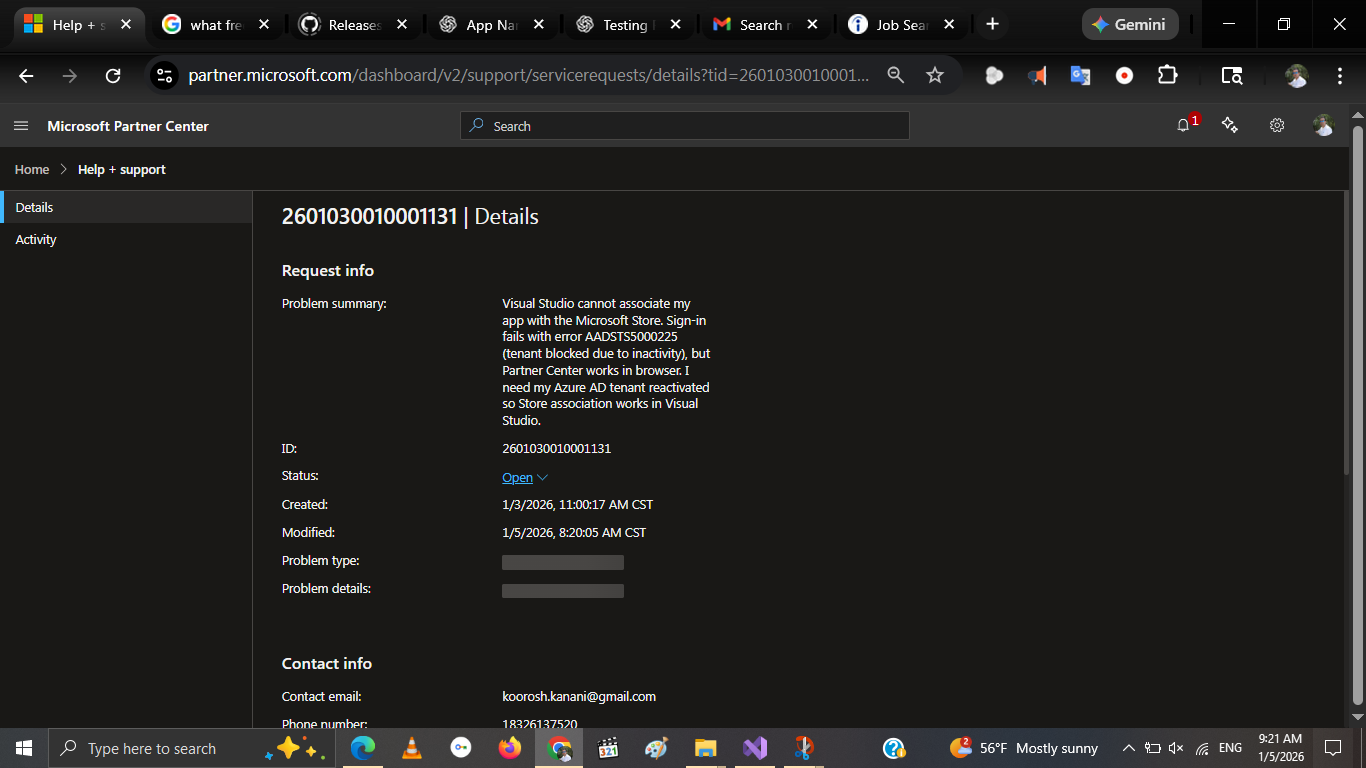
Task: Click the red record extension icon
Action: 1124,75
